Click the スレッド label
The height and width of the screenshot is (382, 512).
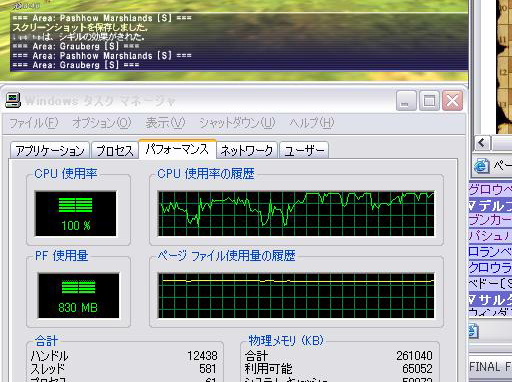(48, 369)
